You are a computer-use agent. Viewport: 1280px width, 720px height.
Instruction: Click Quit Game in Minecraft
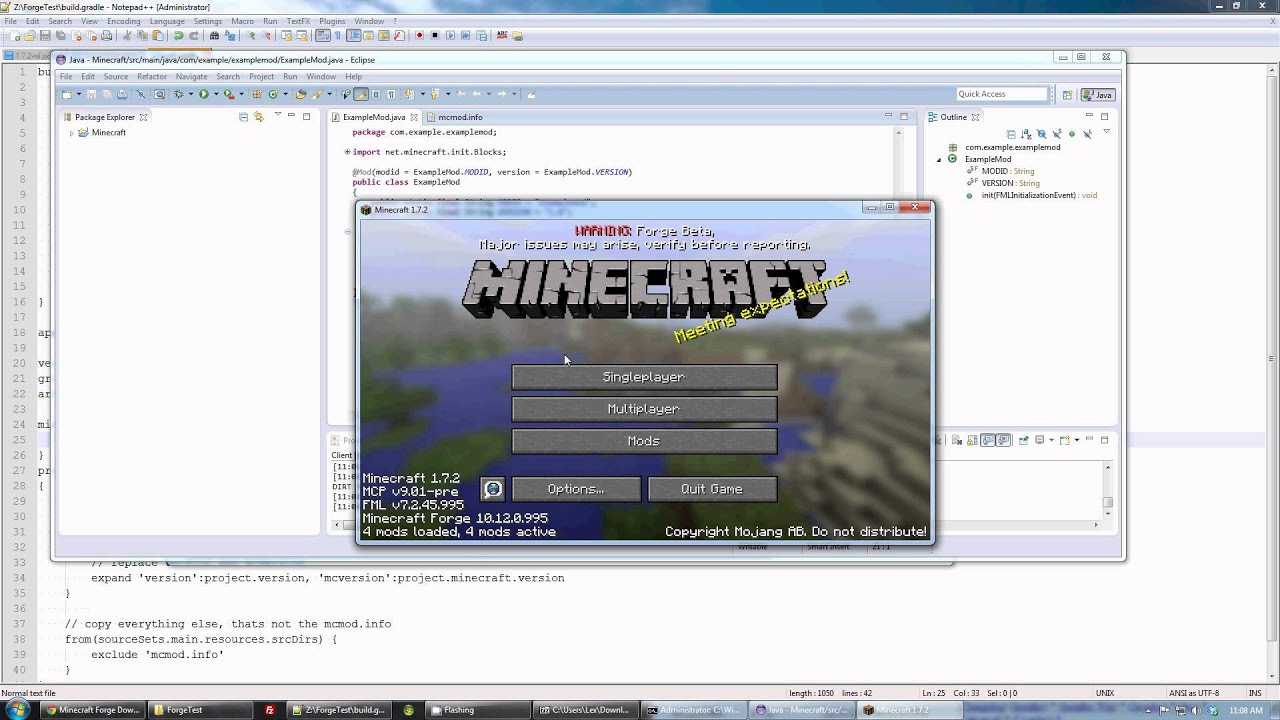coord(712,489)
